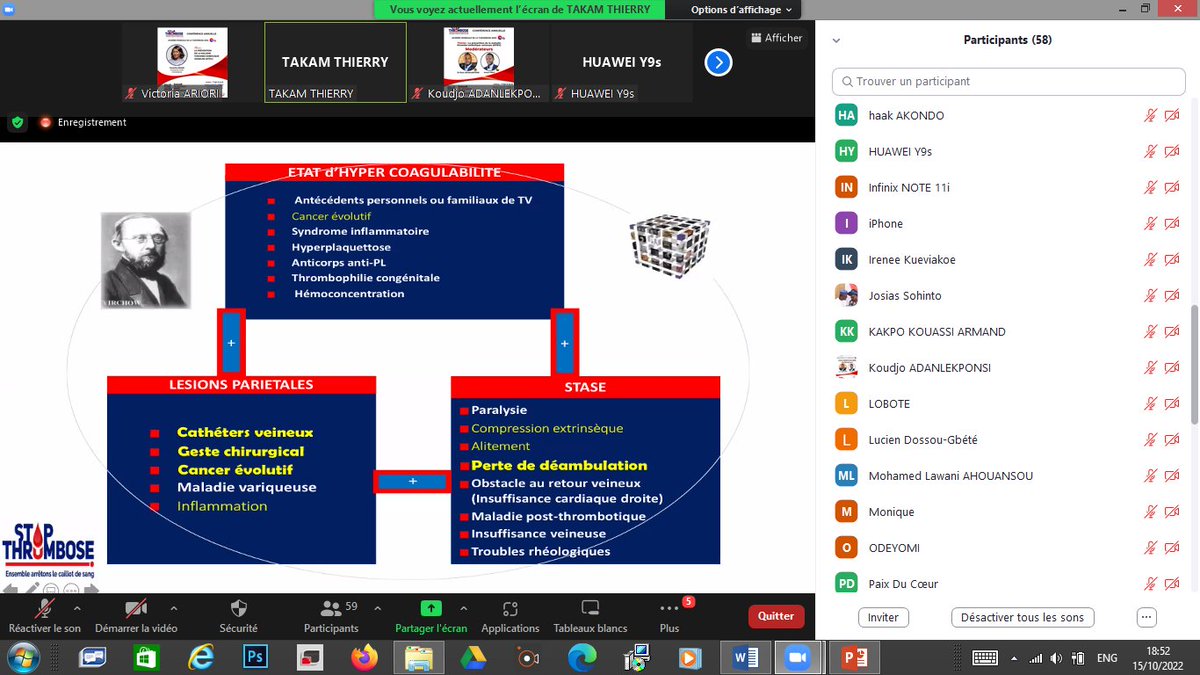Open the Plus more options menu

[x=669, y=616]
